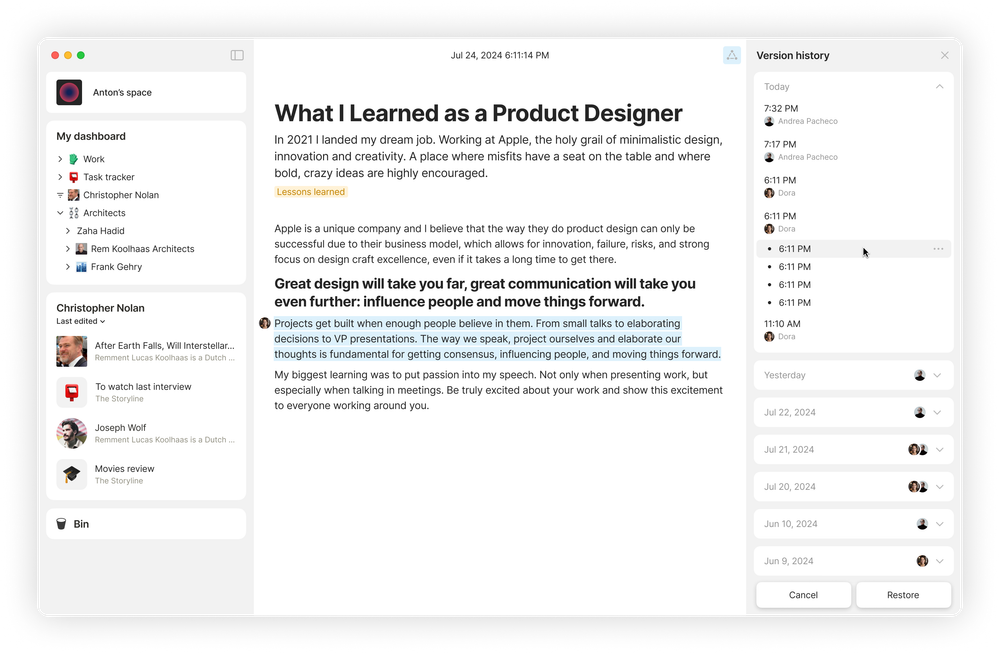The width and height of the screenshot is (1000, 654).
Task: Open three-dots menu on hovered 6:11 PM version
Action: (x=938, y=249)
